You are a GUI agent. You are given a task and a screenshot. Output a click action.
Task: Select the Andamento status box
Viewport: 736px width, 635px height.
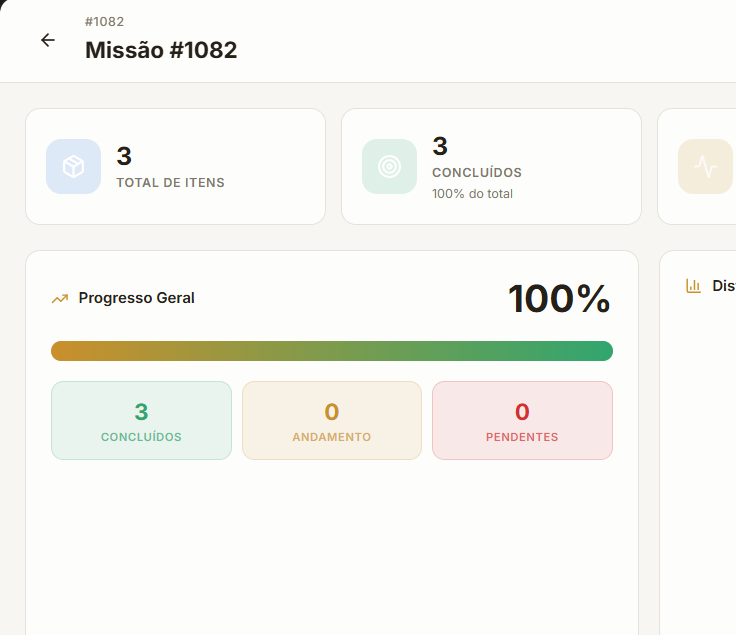point(331,420)
